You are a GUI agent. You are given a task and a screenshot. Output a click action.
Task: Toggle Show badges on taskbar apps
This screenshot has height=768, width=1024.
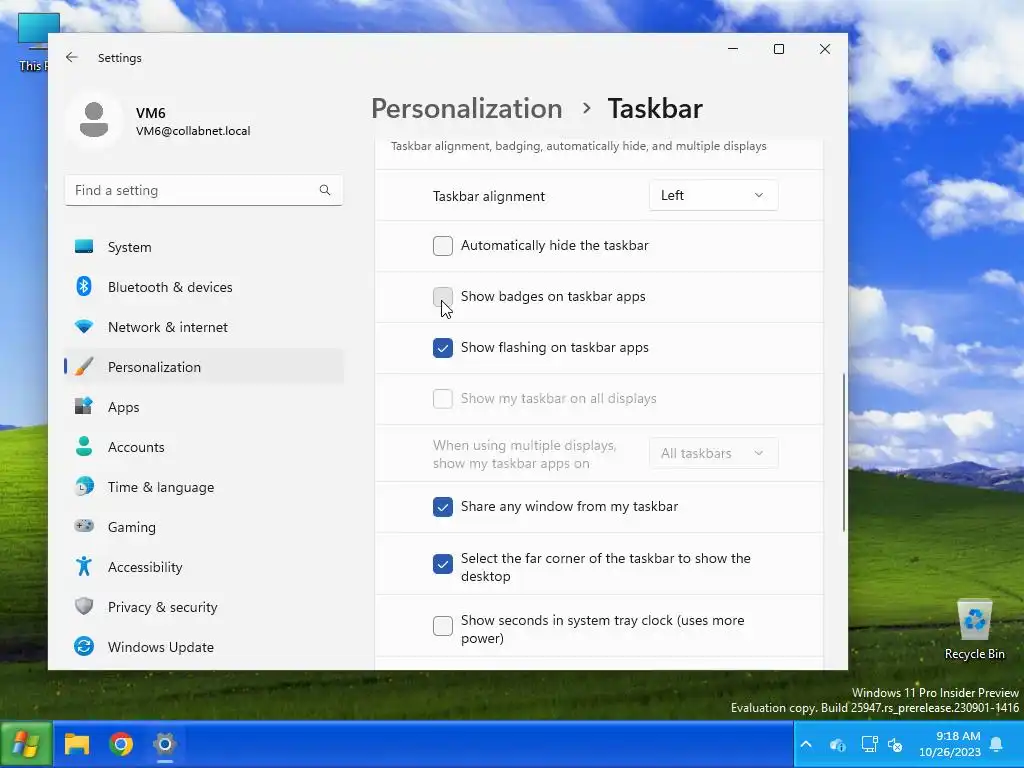(443, 296)
